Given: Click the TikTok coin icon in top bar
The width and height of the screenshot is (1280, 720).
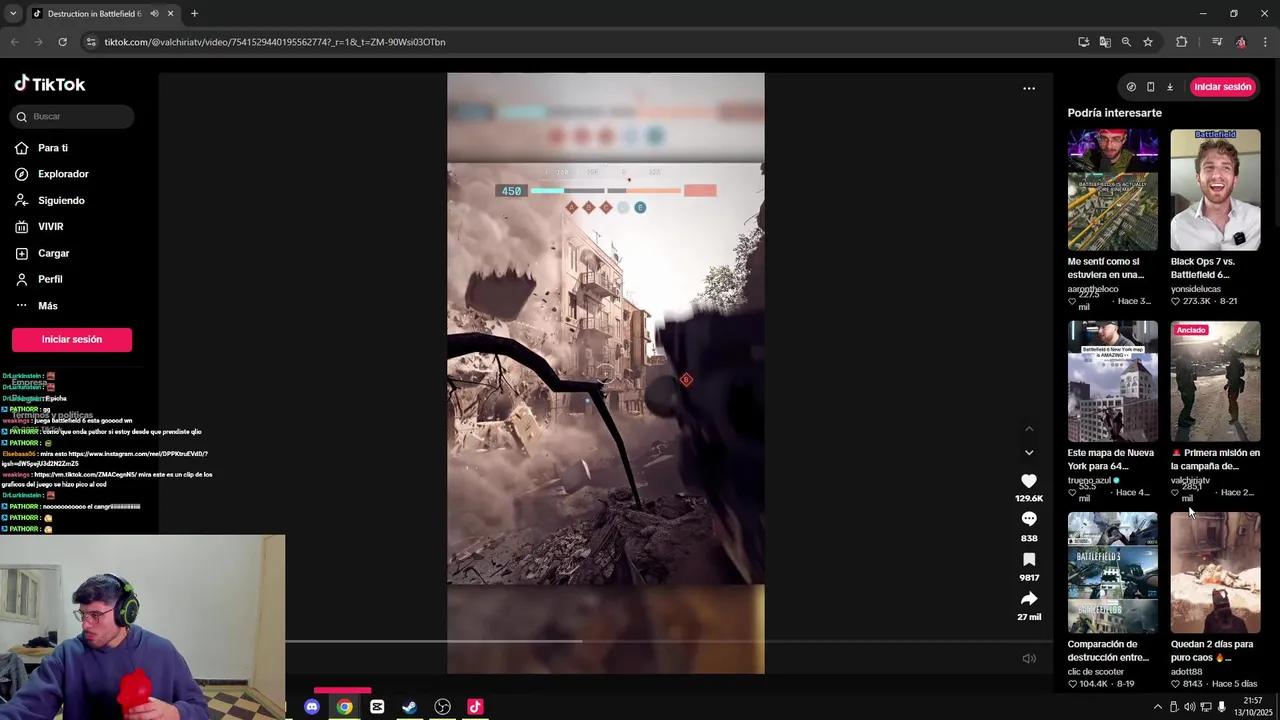Looking at the screenshot, I should tap(1131, 87).
